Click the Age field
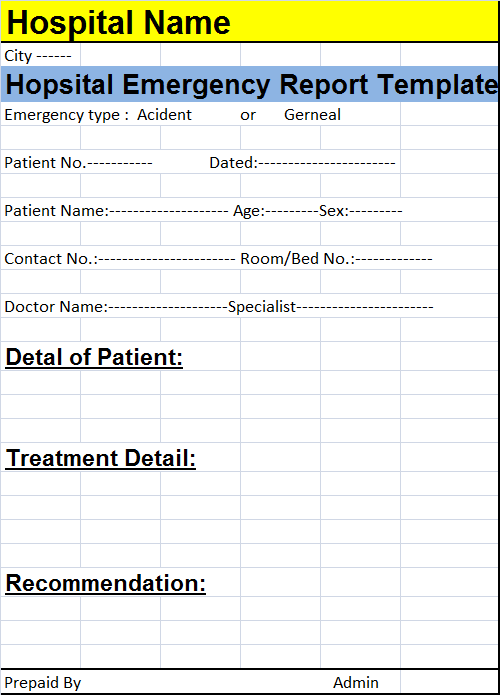The height and width of the screenshot is (695, 500). 276,211
